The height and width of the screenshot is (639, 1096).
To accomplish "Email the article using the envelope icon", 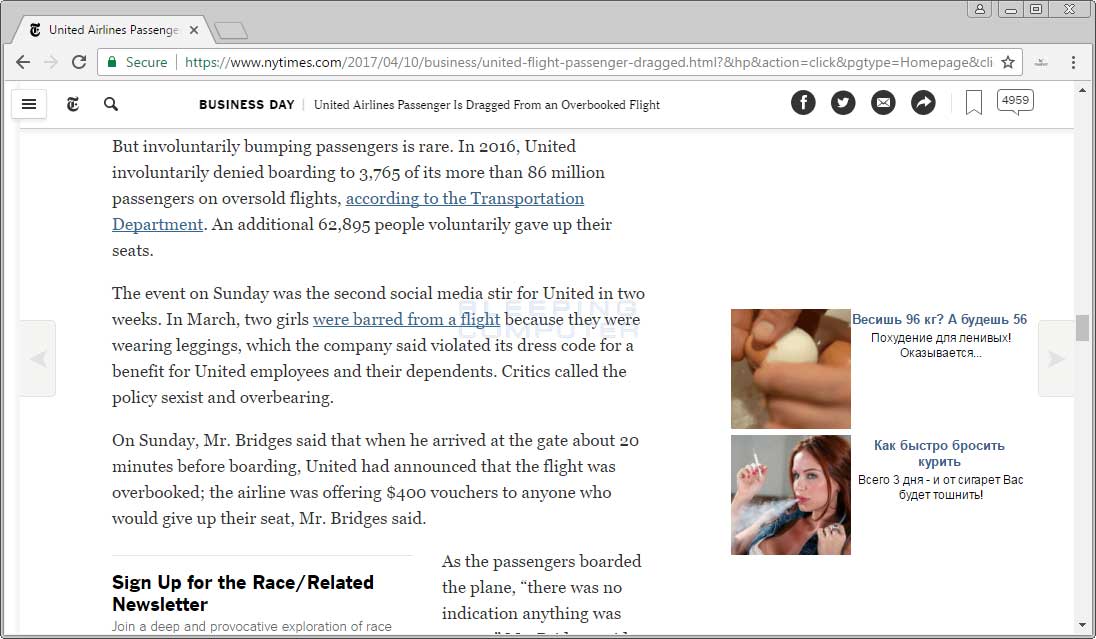I will pyautogui.click(x=884, y=103).
